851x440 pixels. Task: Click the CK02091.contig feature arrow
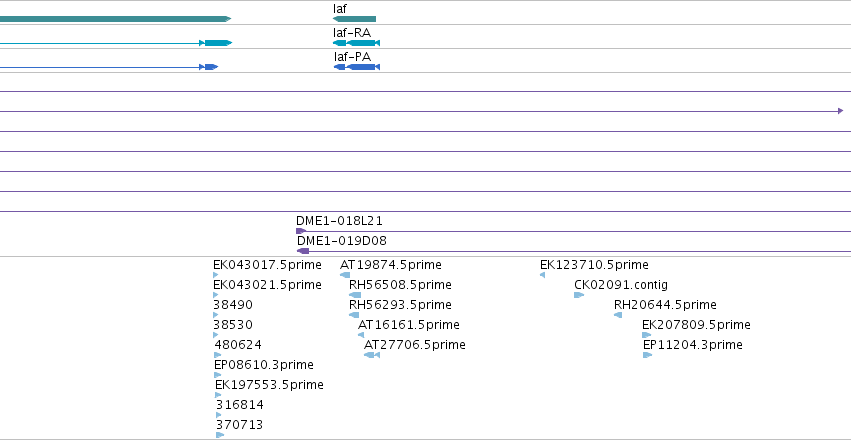(x=579, y=295)
